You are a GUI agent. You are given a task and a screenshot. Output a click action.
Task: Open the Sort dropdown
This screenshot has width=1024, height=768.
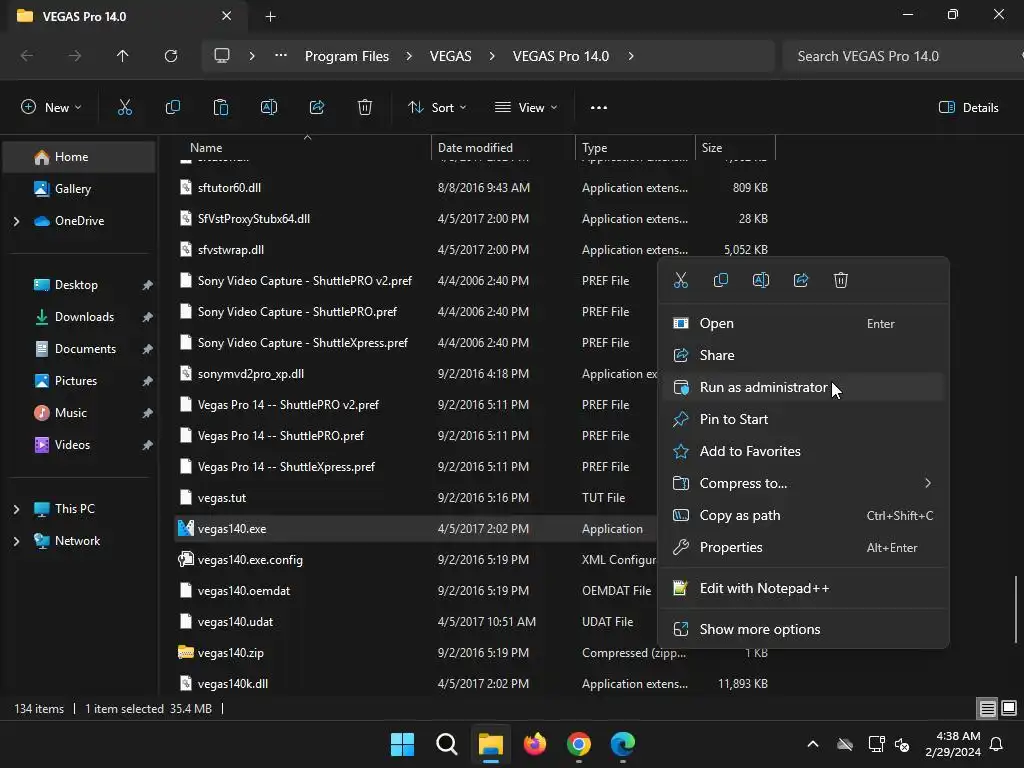[437, 108]
